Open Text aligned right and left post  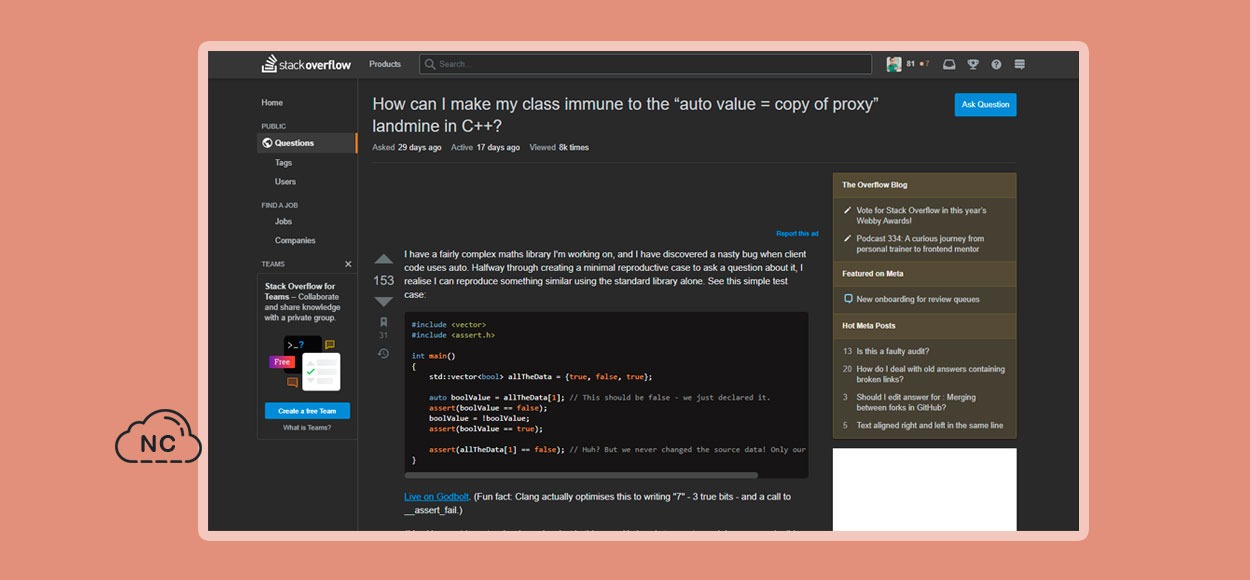929,425
